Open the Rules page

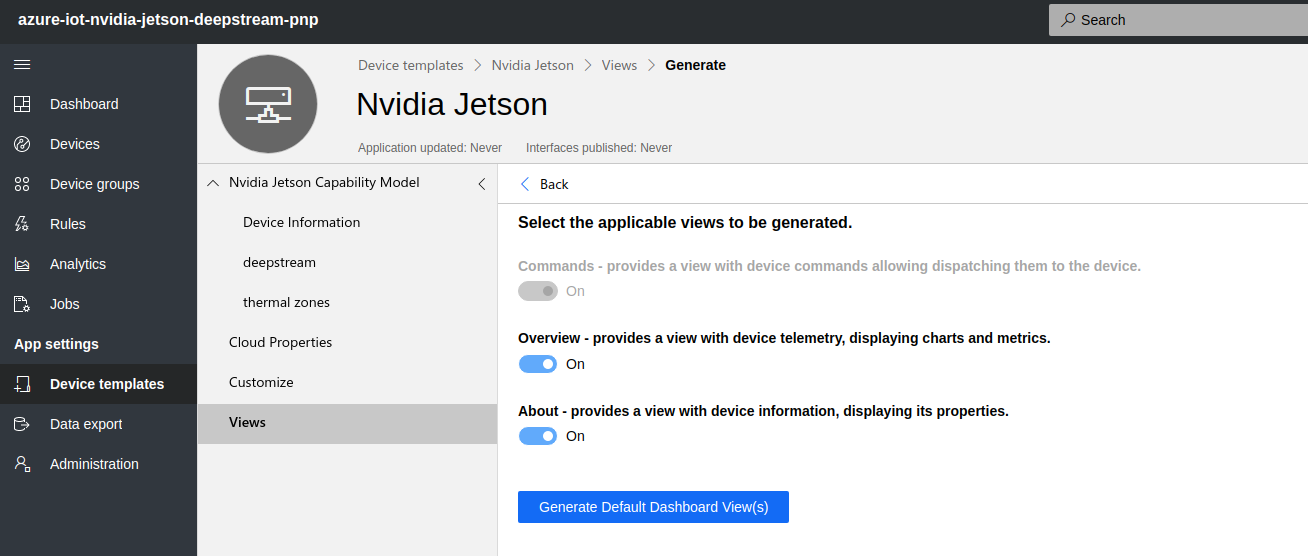click(98, 224)
